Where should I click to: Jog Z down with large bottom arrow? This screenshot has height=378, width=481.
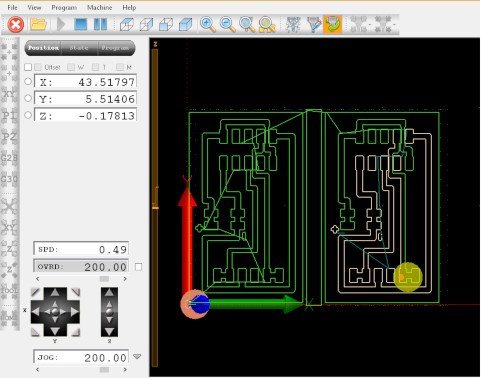(x=109, y=331)
